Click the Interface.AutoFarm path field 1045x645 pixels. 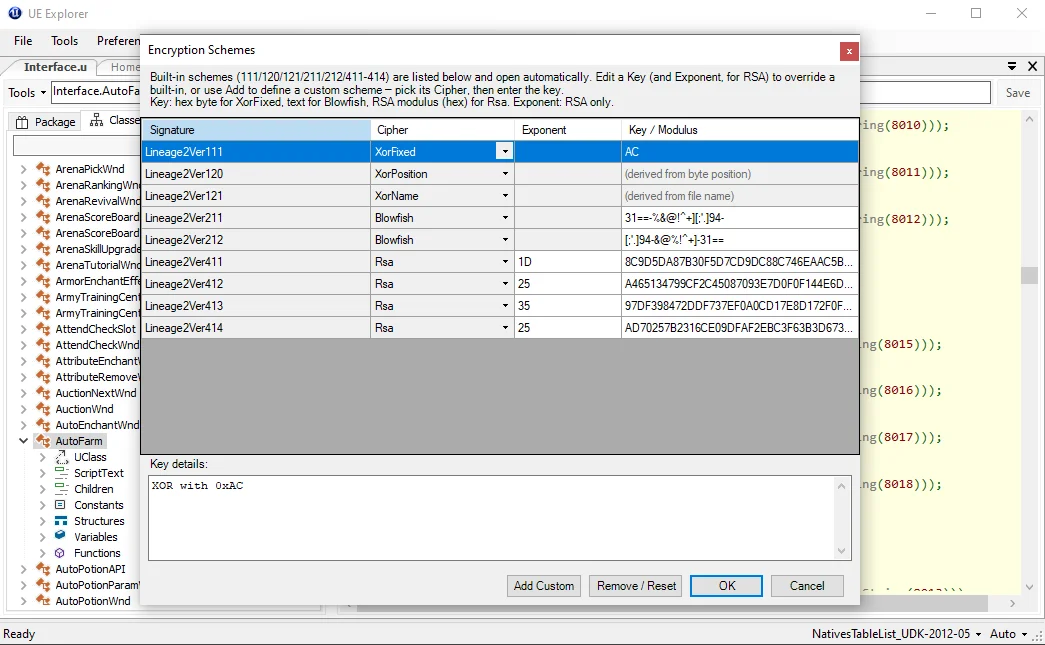pyautogui.click(x=96, y=91)
